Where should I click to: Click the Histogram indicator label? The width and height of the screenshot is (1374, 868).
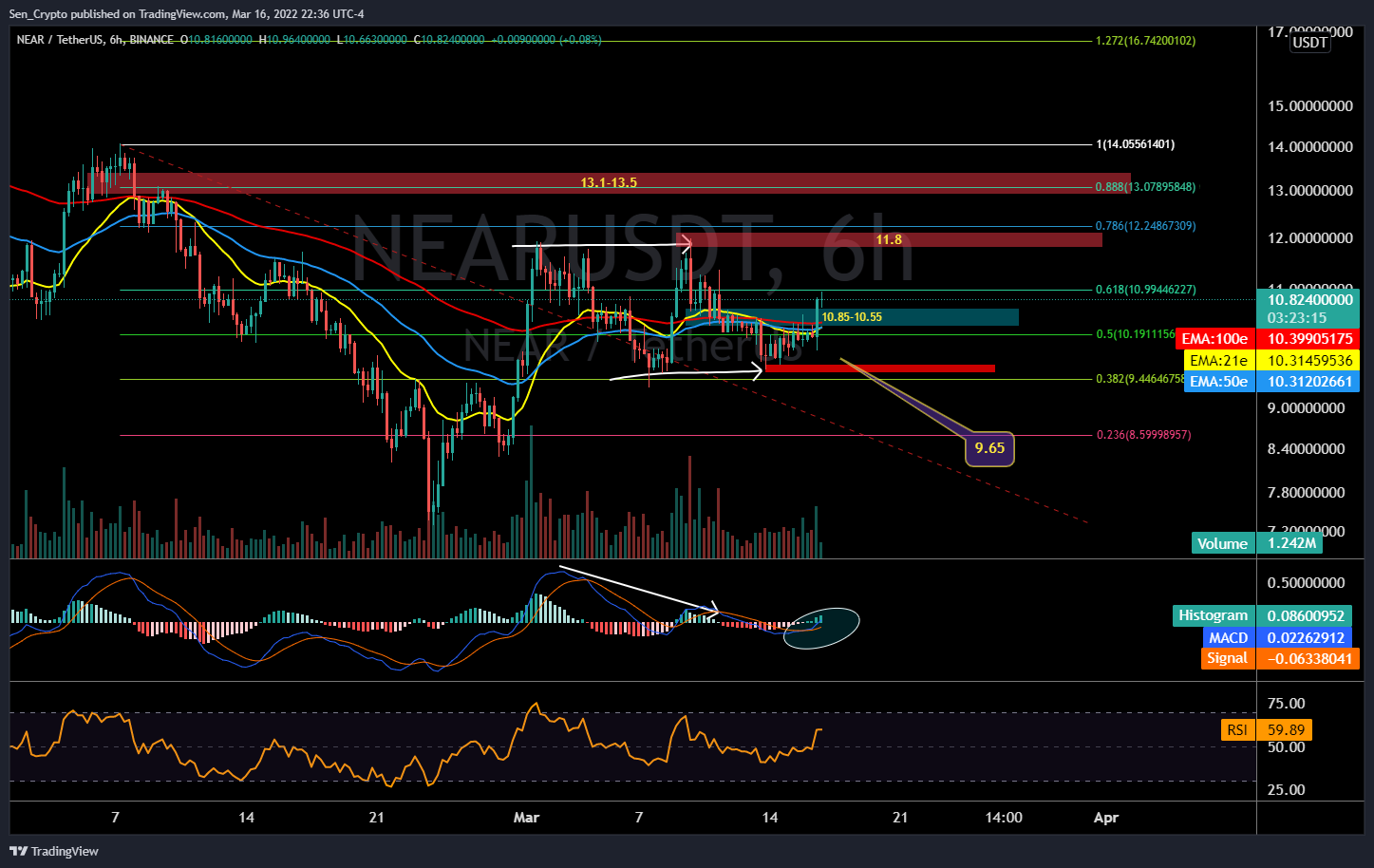(x=1214, y=615)
